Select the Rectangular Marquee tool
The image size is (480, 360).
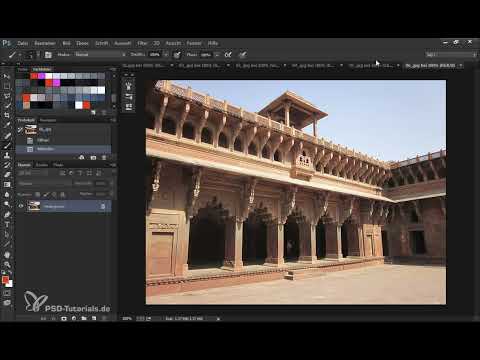coord(7,86)
